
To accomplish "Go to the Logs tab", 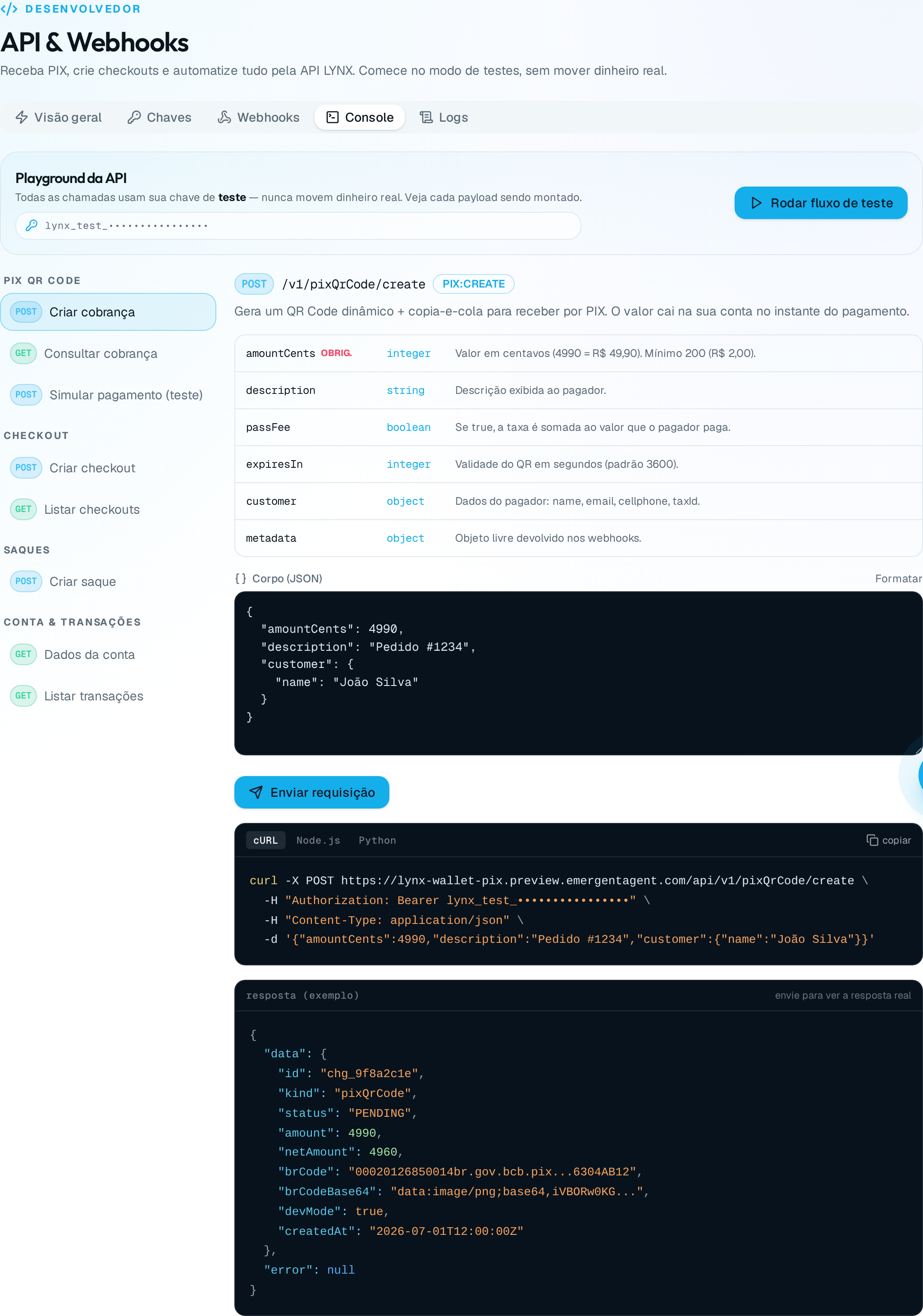I will click(x=444, y=118).
